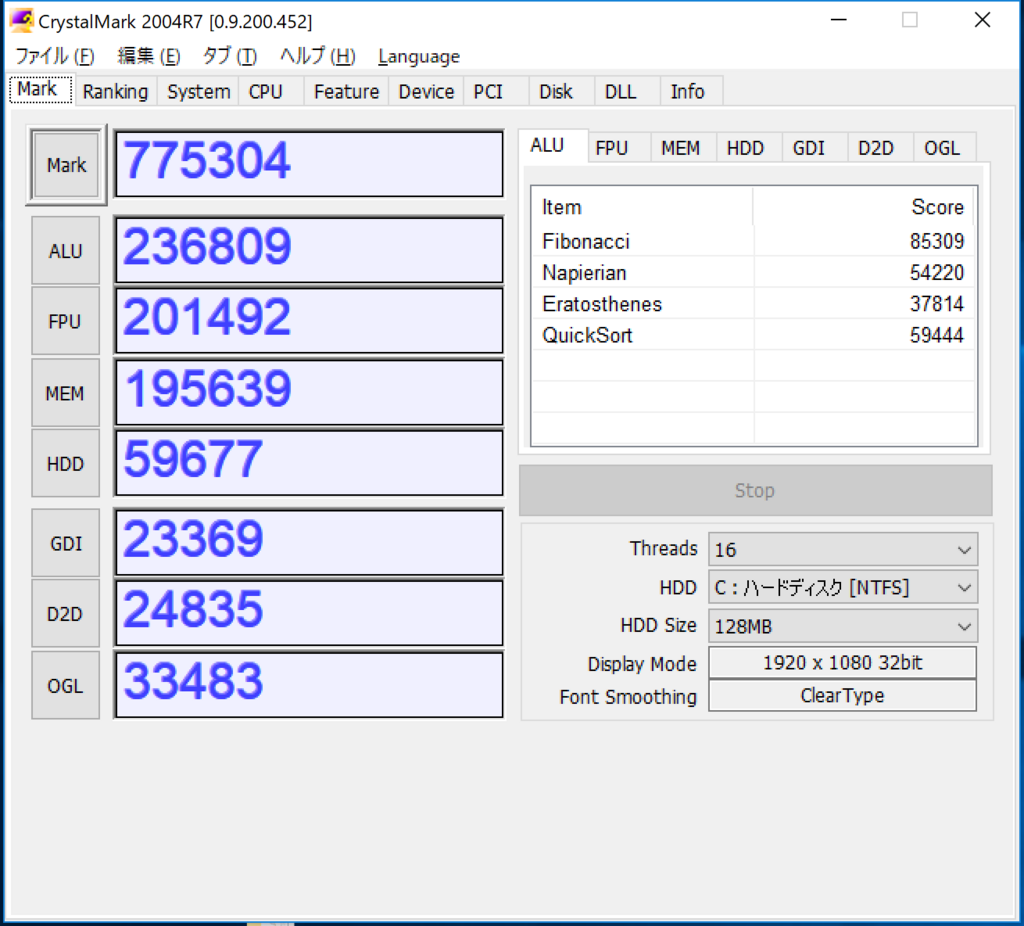Expand the Threads dropdown showing 16
Image resolution: width=1024 pixels, height=926 pixels.
[842, 550]
